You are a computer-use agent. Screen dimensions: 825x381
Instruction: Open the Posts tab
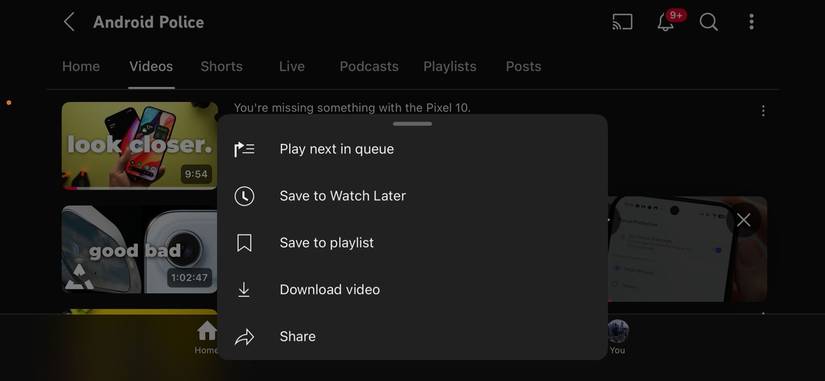pyautogui.click(x=524, y=66)
